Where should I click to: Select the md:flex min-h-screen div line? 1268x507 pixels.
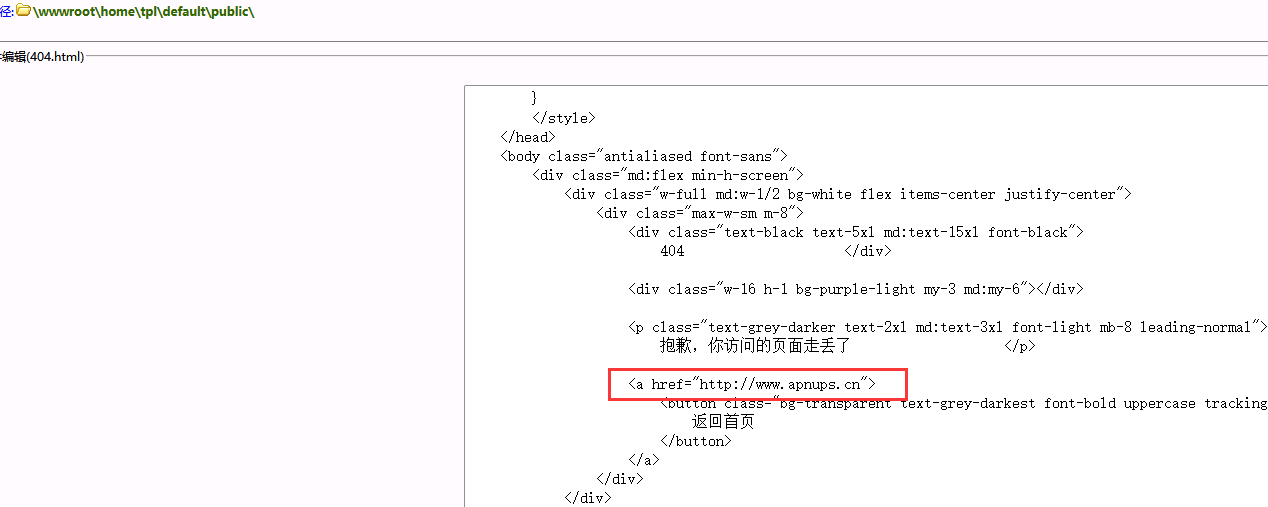click(668, 175)
